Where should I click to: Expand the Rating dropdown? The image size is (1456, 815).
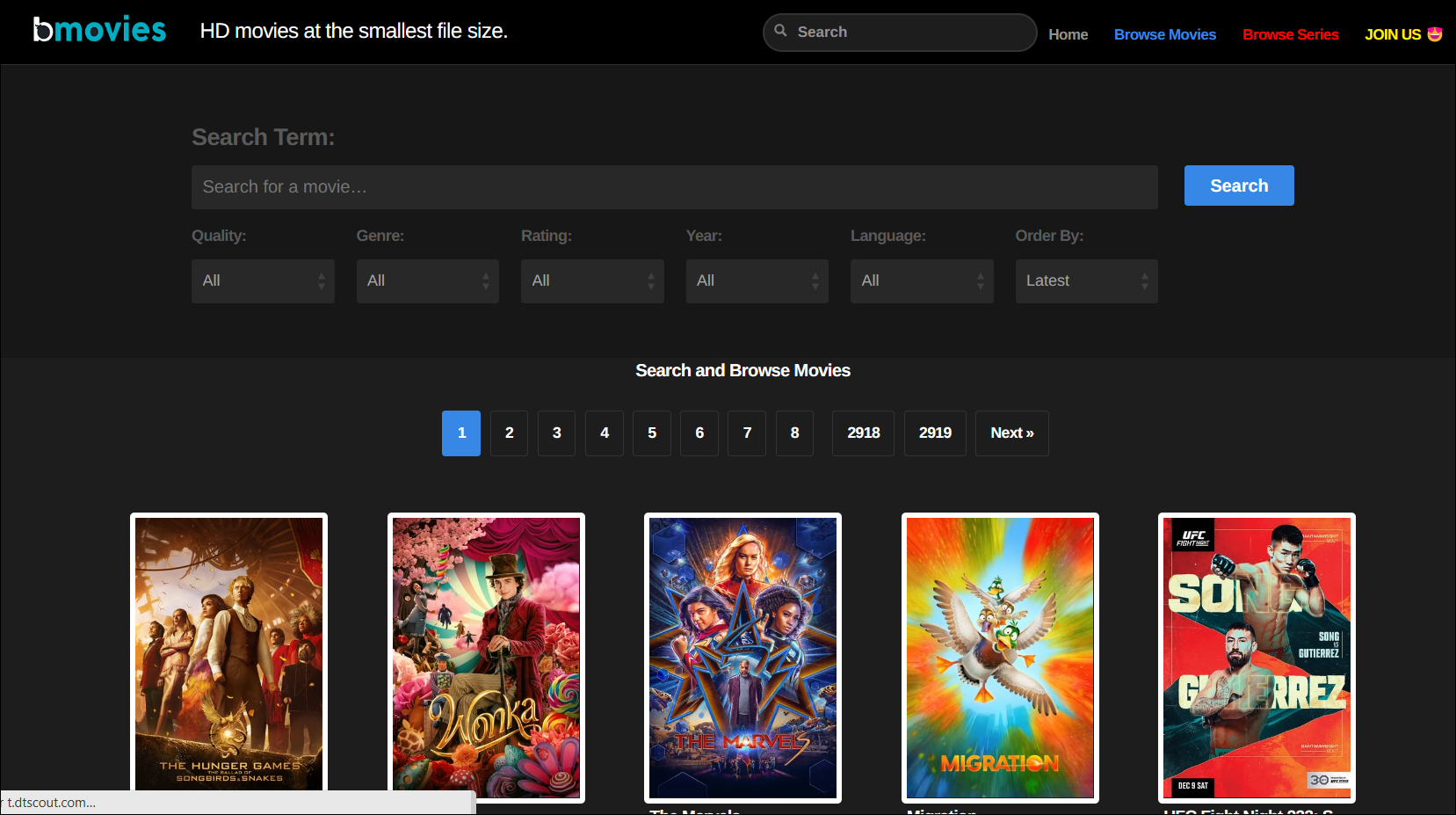[x=592, y=280]
